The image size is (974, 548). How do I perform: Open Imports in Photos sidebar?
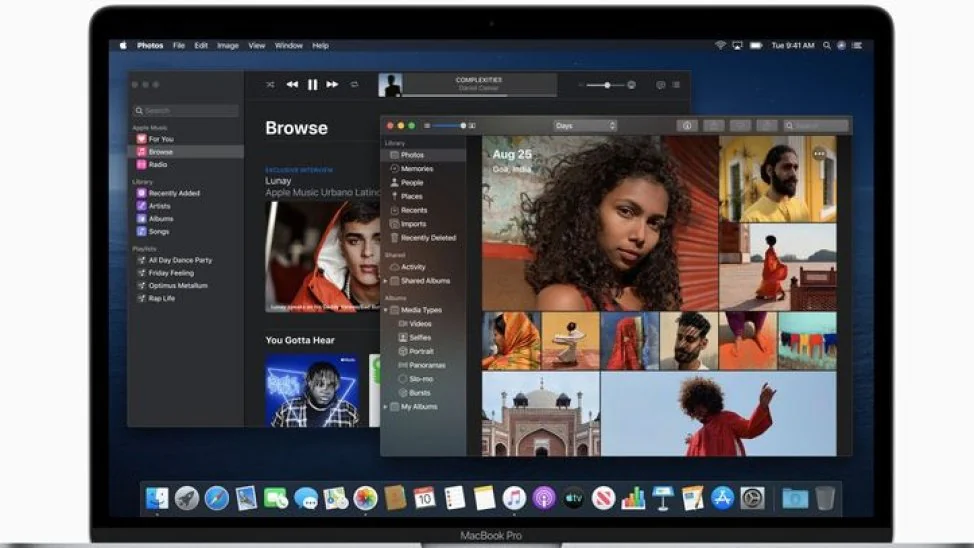coord(423,224)
